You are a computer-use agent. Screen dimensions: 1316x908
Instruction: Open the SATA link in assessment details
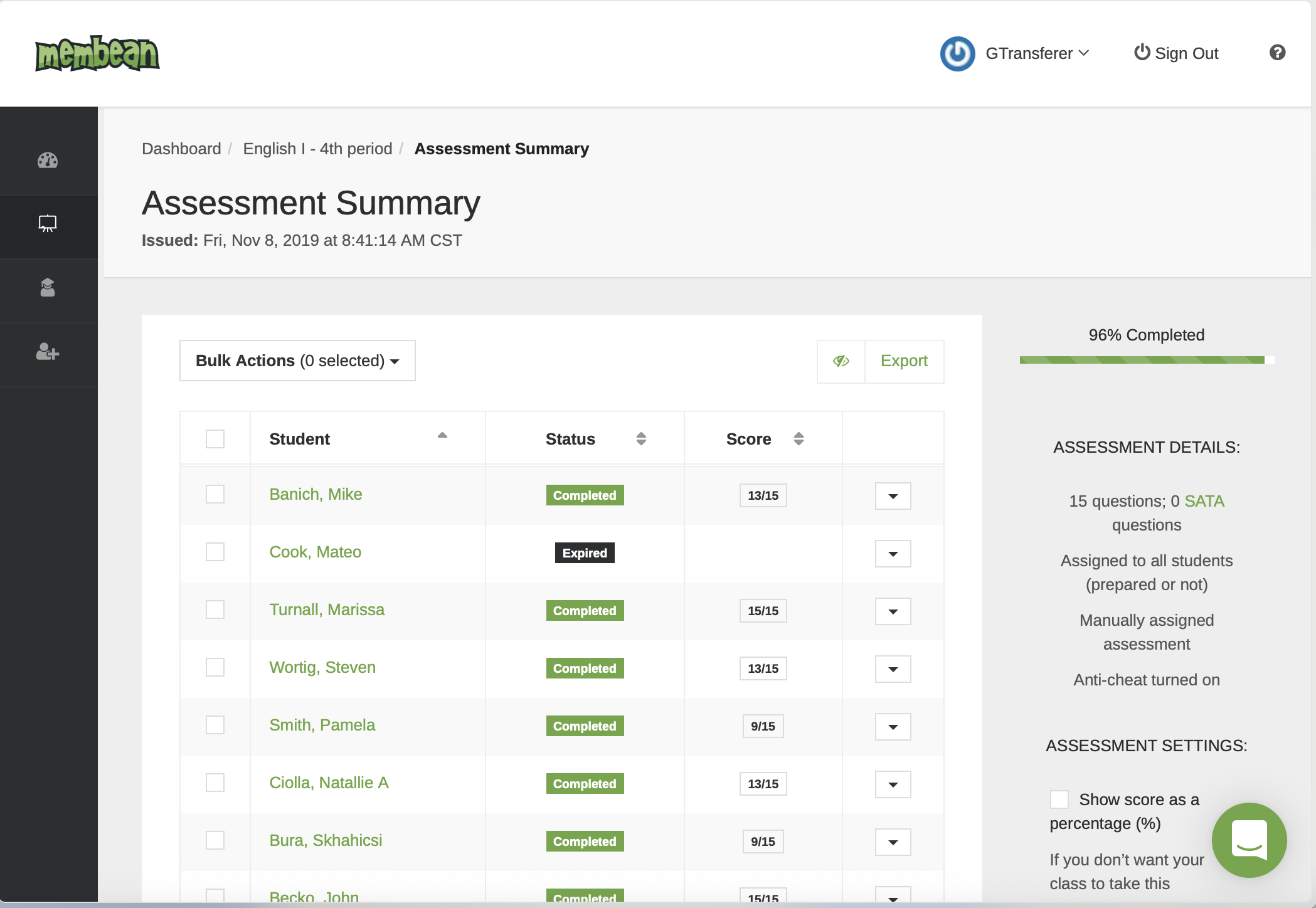pos(1204,501)
